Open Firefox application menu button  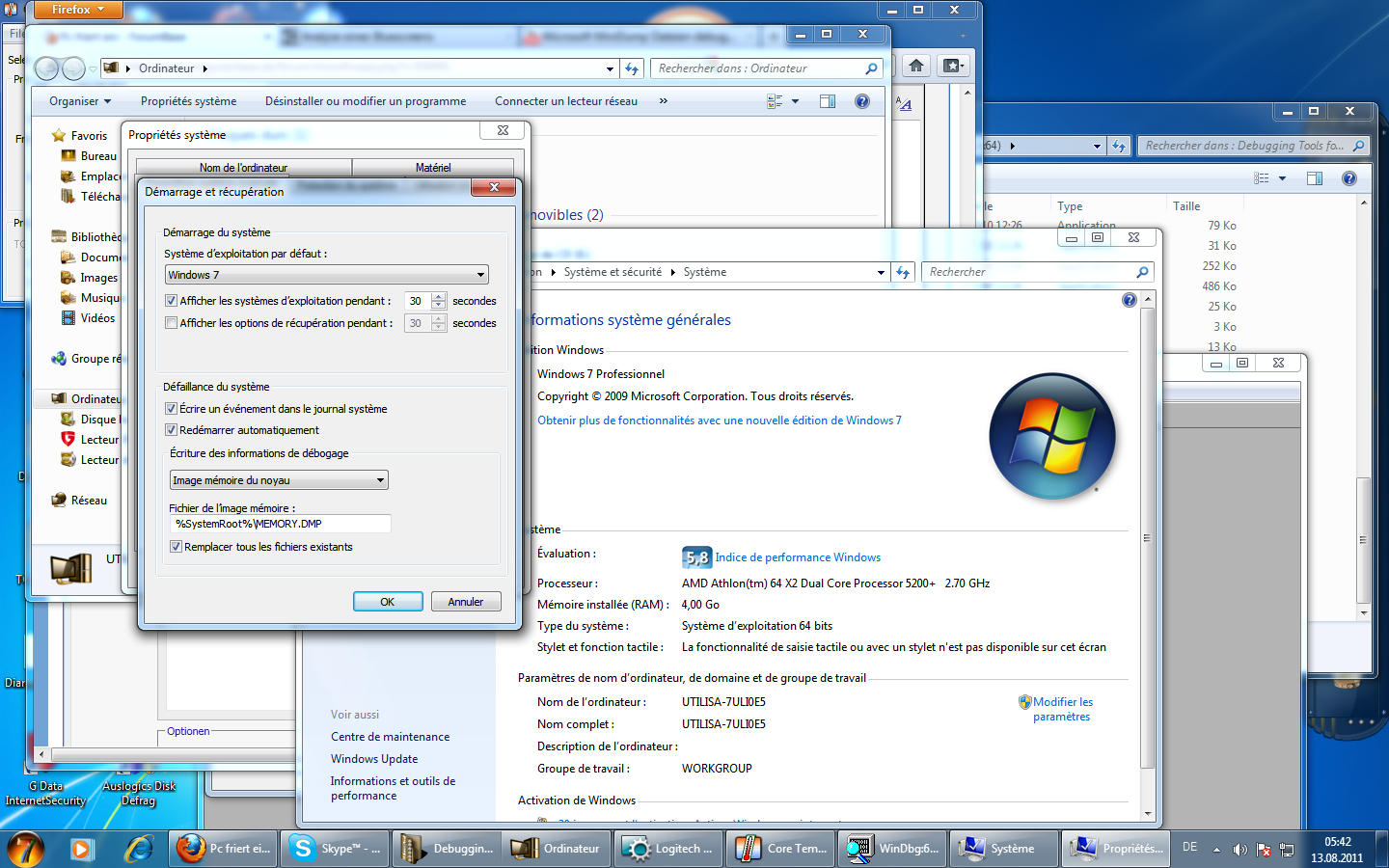(78, 10)
